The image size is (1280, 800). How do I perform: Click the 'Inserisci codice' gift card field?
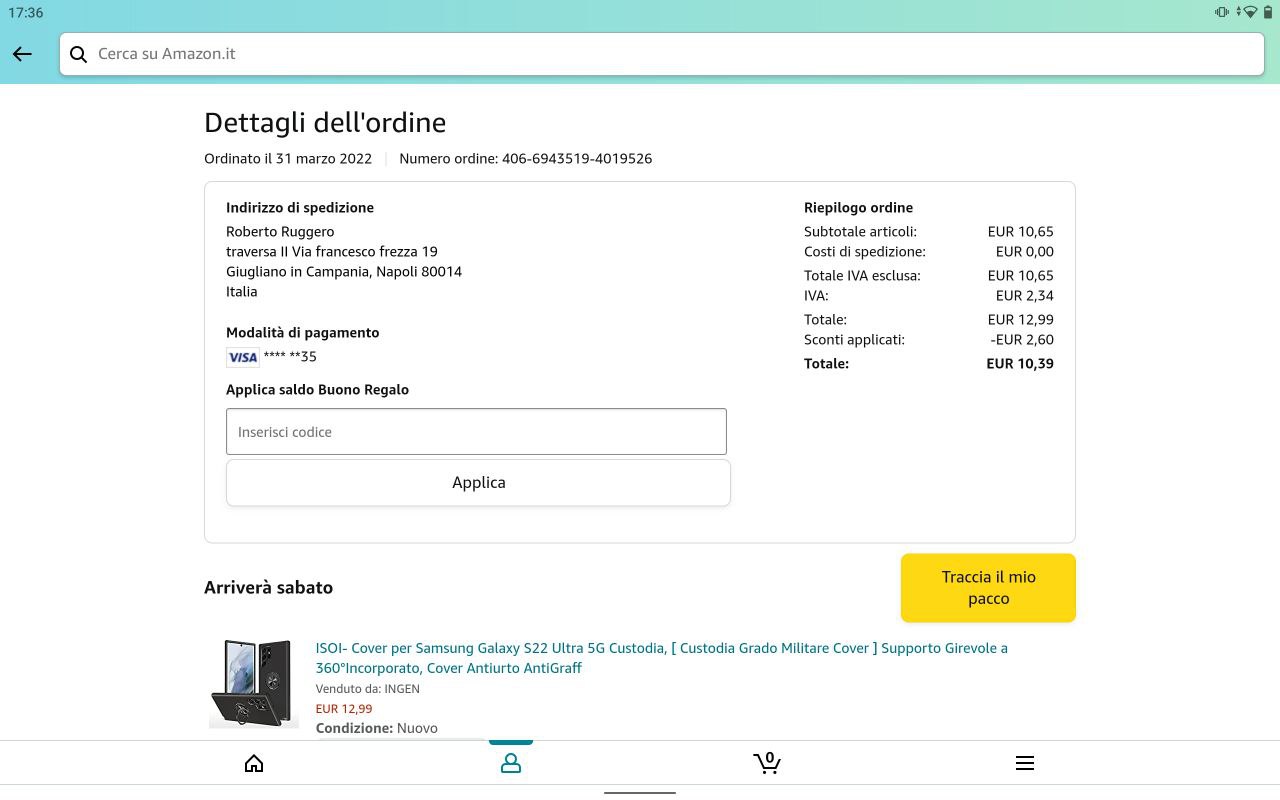pyautogui.click(x=476, y=432)
